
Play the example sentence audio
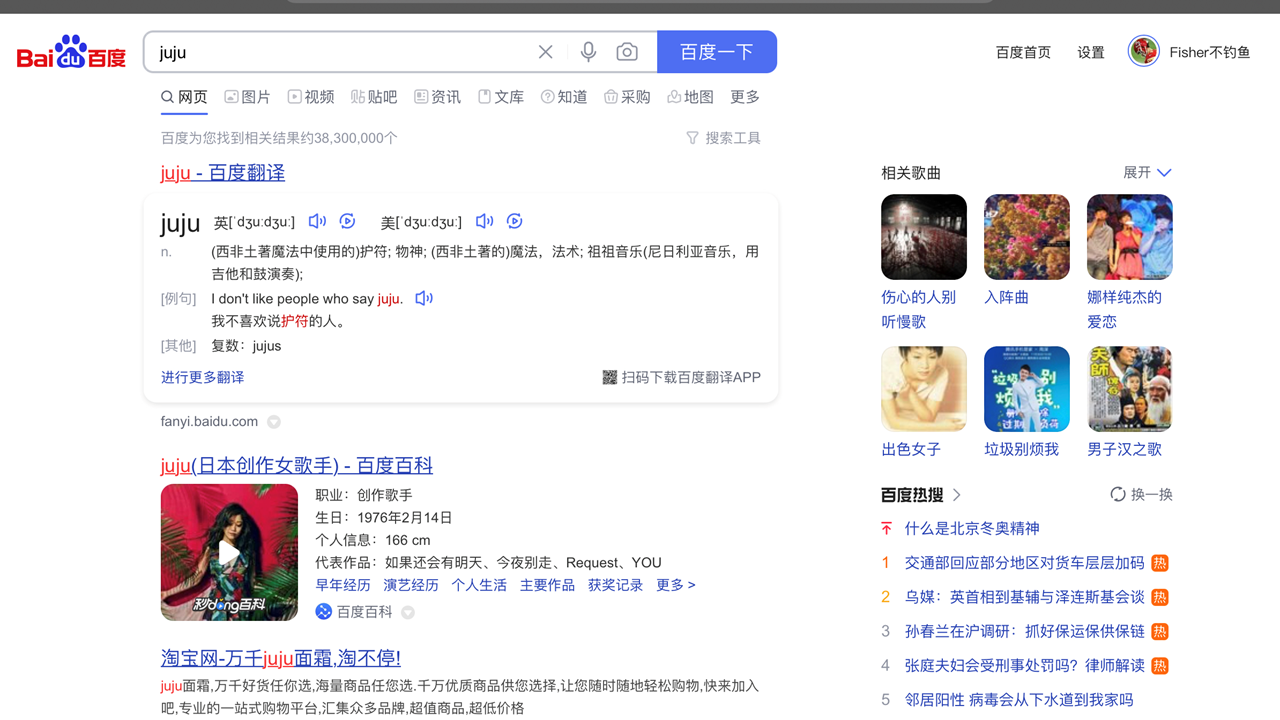point(424,298)
